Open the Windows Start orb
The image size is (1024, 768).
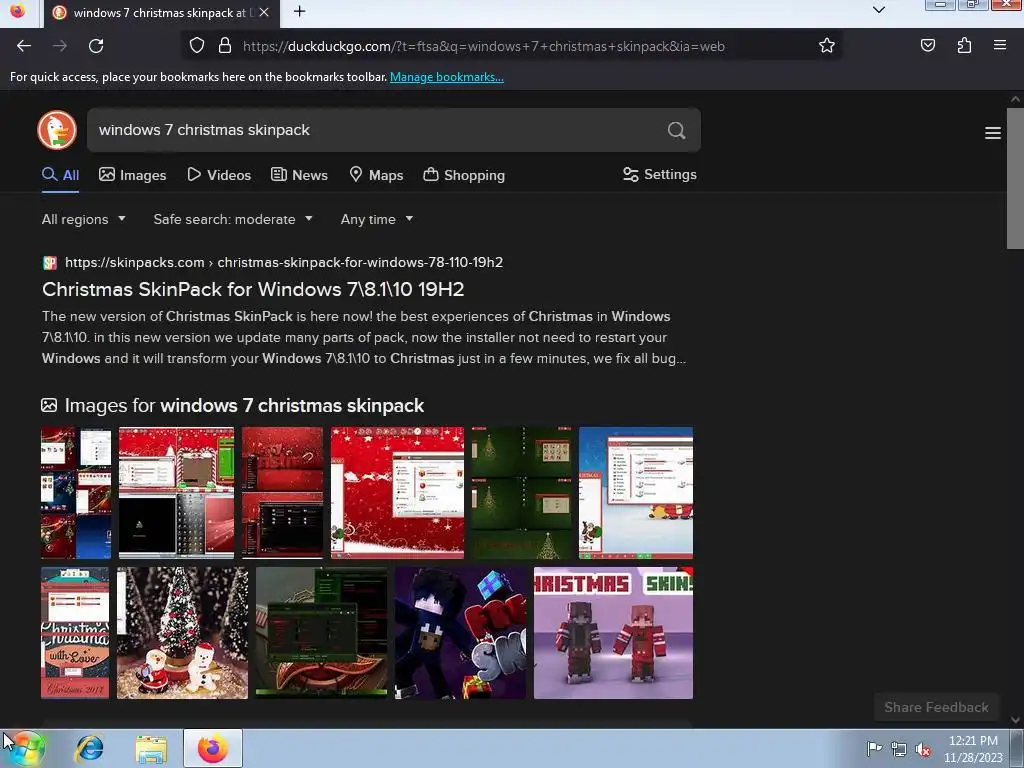25,748
